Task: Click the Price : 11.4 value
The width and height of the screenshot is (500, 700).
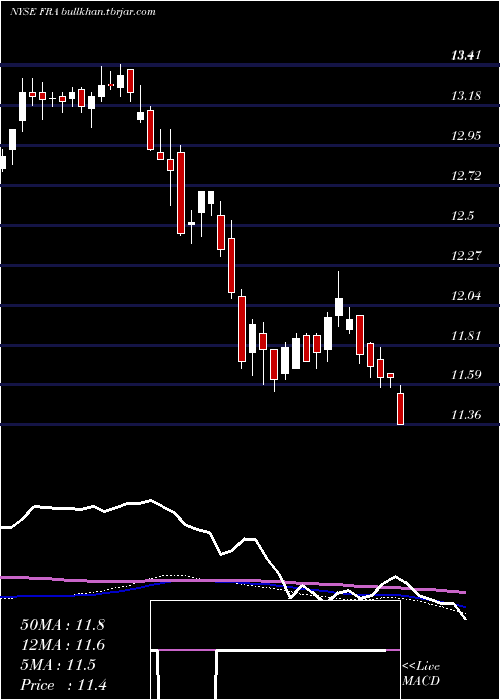Action: point(63,685)
